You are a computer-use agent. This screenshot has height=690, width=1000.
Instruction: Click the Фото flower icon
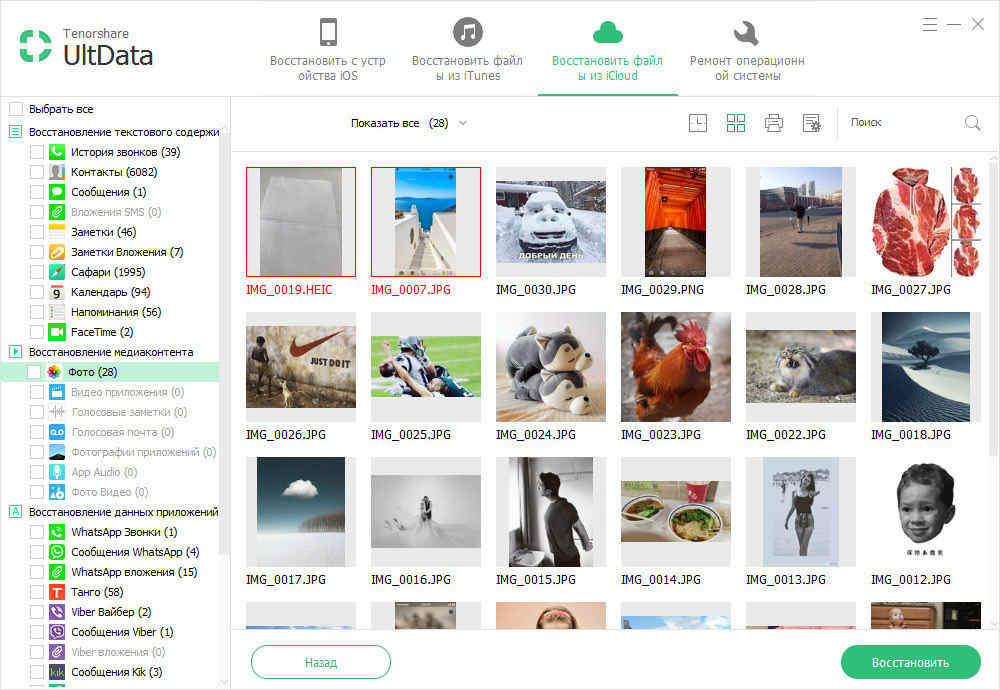[54, 372]
